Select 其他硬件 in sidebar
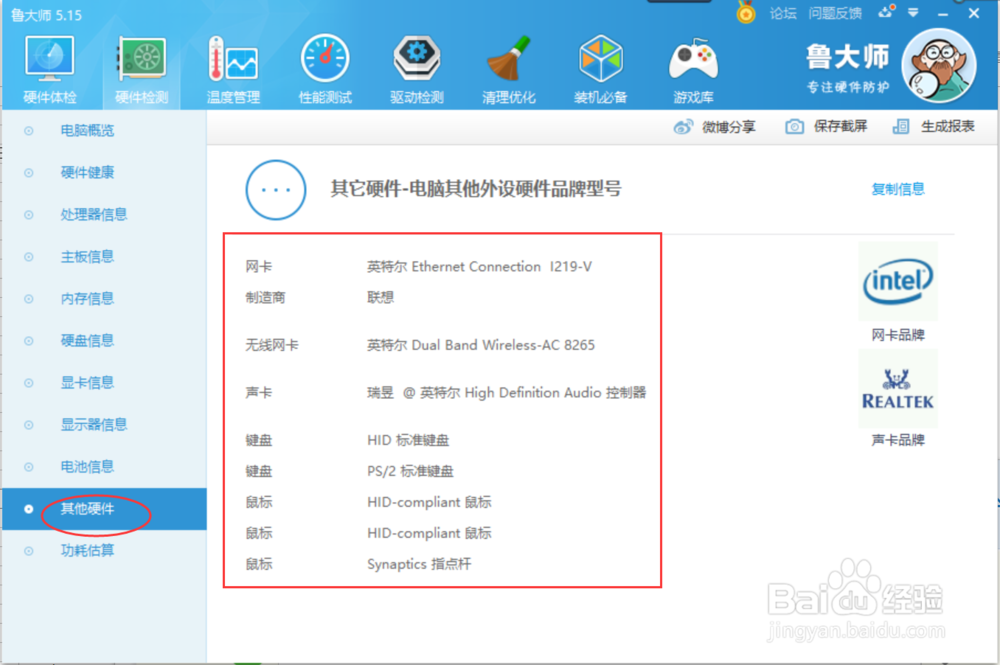This screenshot has height=665, width=1000. (x=87, y=509)
